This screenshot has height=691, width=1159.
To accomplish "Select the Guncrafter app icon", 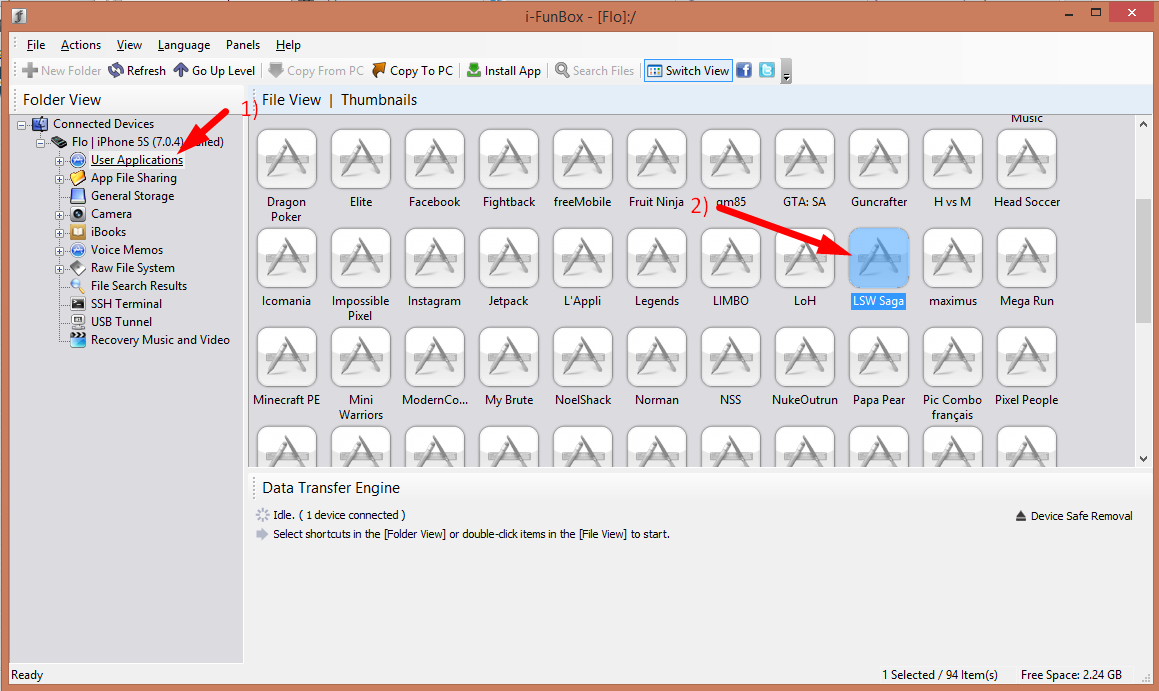I will (879, 159).
